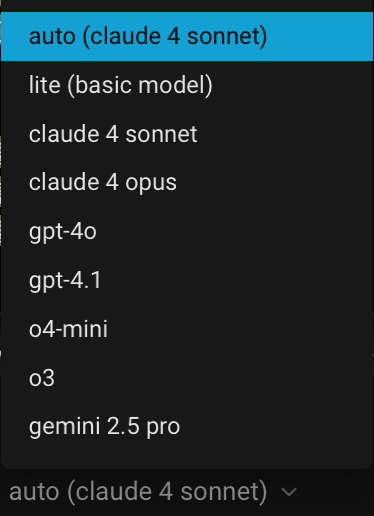The image size is (374, 516).
Task: Click the chevron beside the model selector
Action: coord(289,492)
